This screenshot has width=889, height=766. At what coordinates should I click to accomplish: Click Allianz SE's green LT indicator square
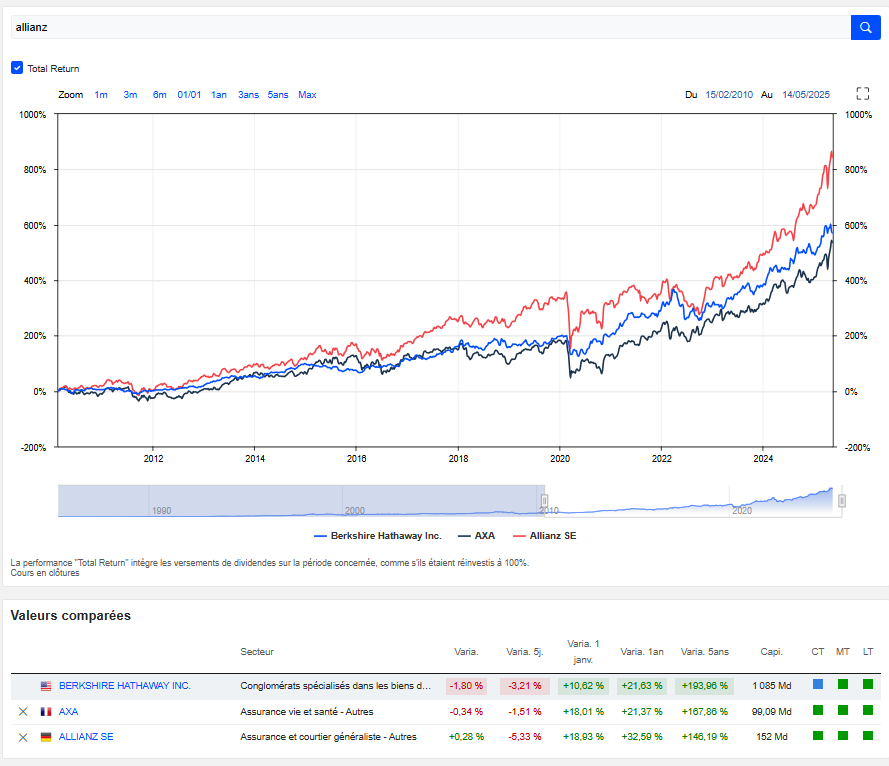867,735
